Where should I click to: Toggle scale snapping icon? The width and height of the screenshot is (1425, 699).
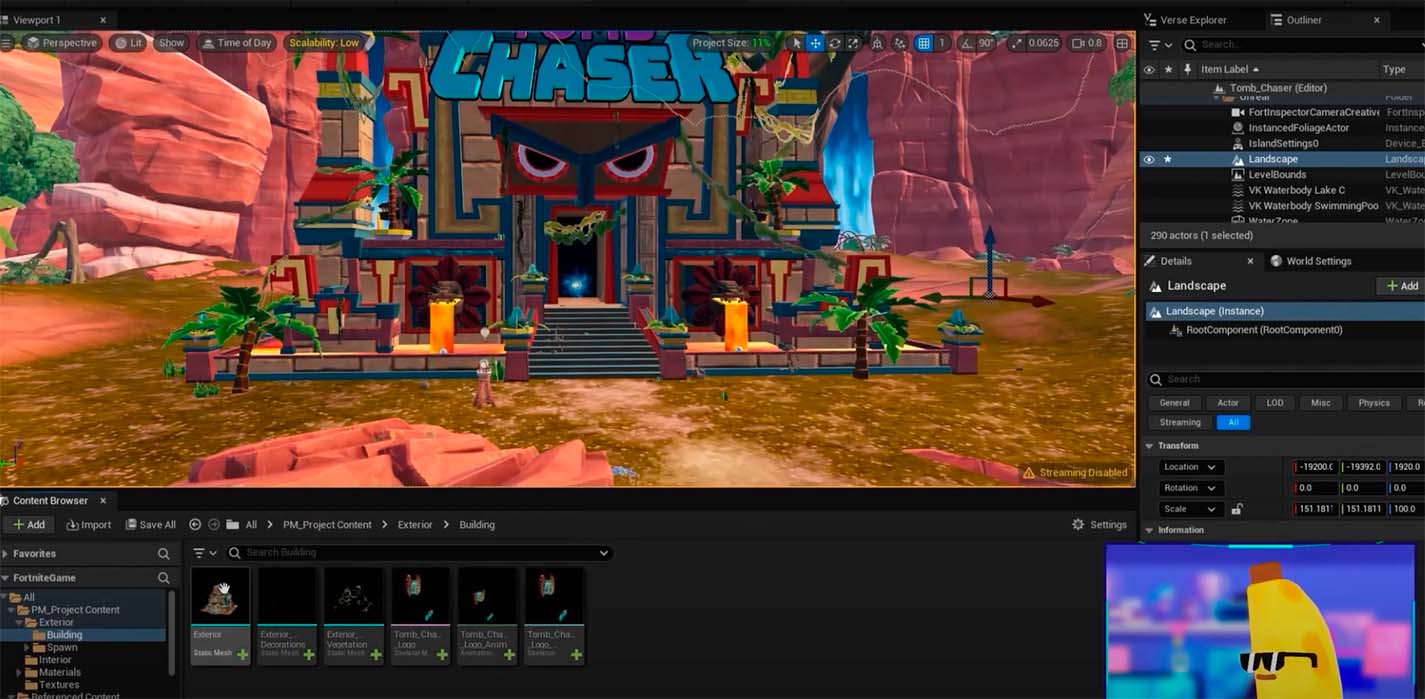(x=1017, y=43)
